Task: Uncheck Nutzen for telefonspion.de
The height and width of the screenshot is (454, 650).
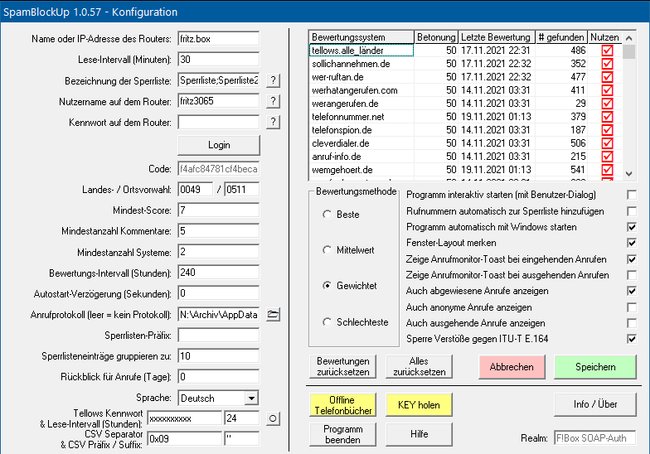Action: pos(607,130)
